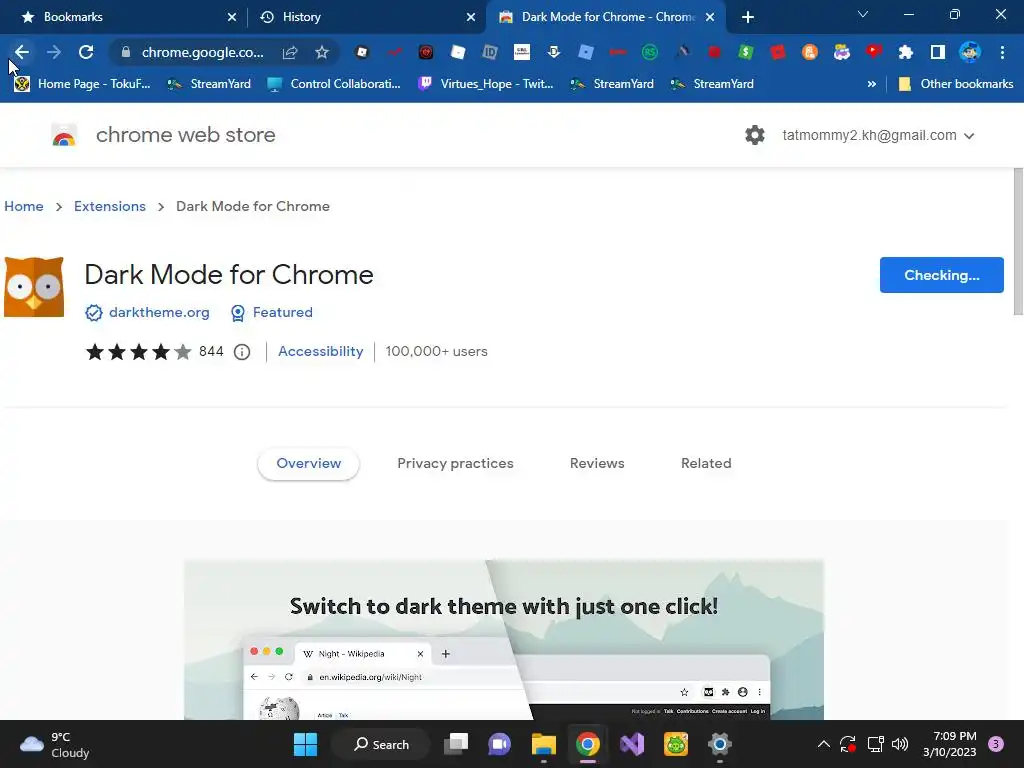The image size is (1024, 768).
Task: Click the 844 ratings count
Action: pyautogui.click(x=211, y=351)
